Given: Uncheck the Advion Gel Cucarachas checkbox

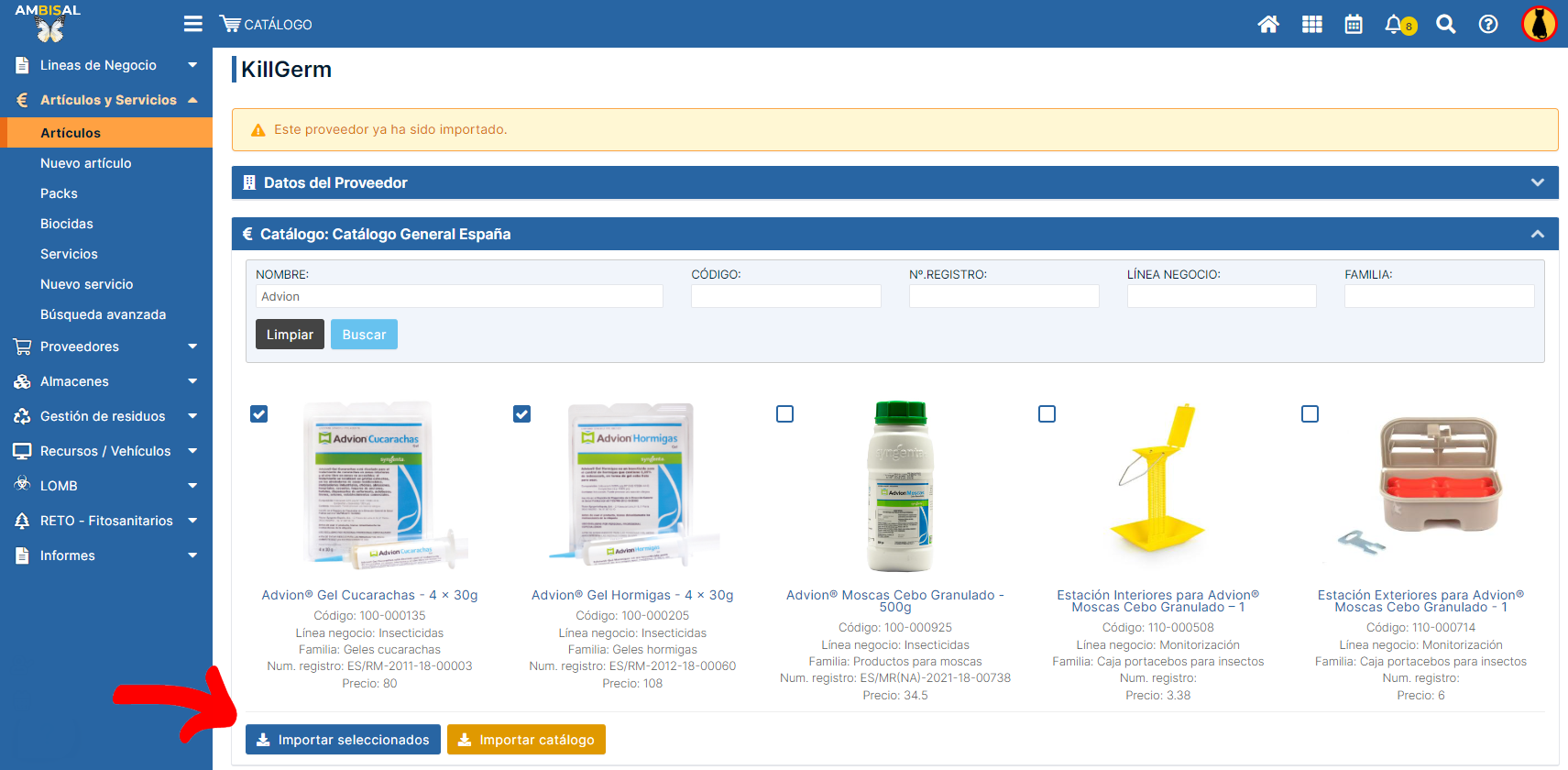Looking at the screenshot, I should (259, 414).
